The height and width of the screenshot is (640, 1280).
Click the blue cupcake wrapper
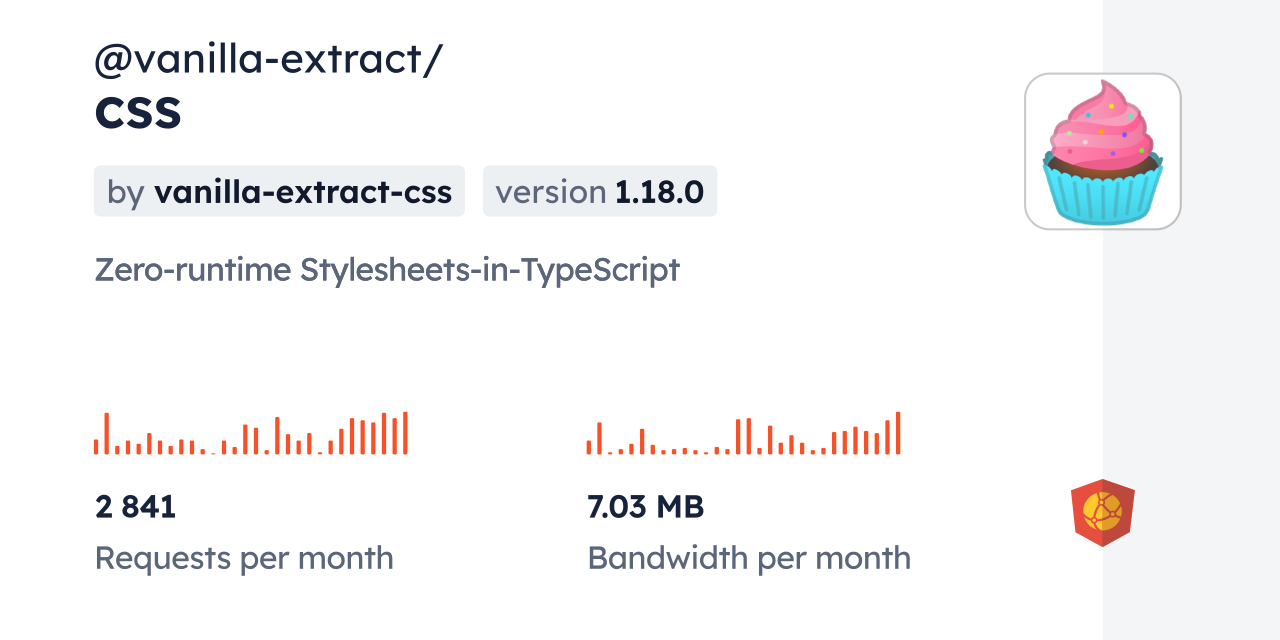[1103, 196]
